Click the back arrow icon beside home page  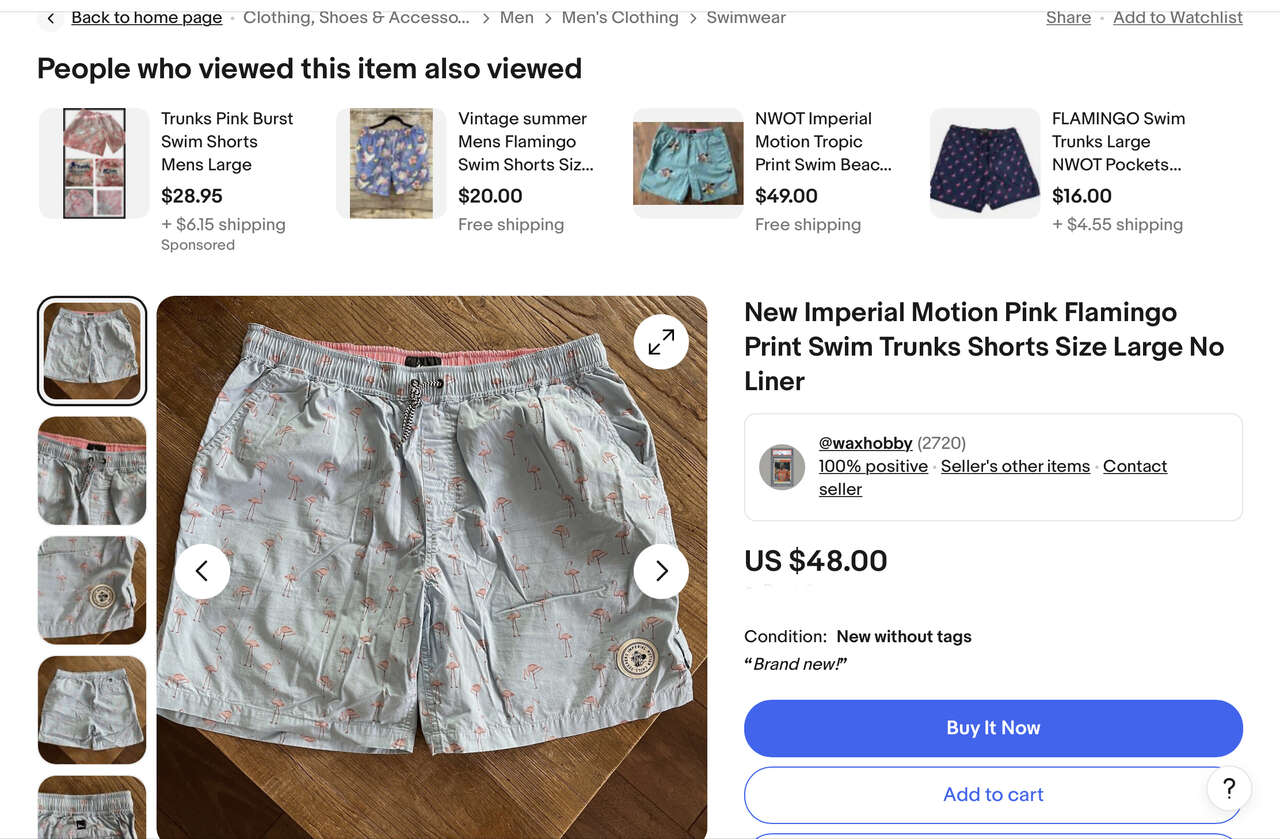[x=51, y=18]
